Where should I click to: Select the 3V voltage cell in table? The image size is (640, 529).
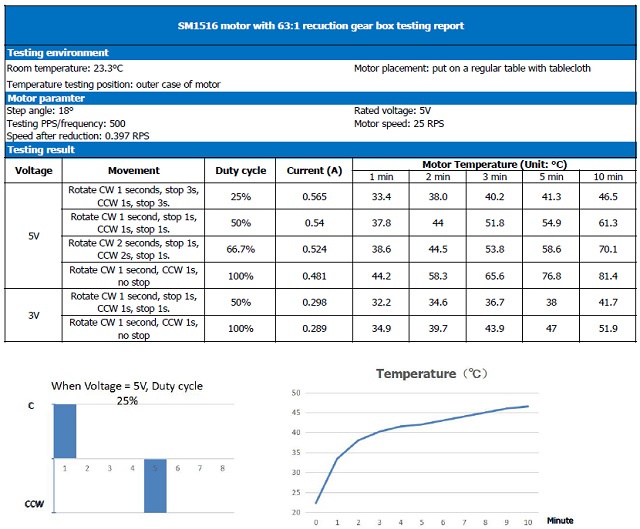[x=33, y=315]
